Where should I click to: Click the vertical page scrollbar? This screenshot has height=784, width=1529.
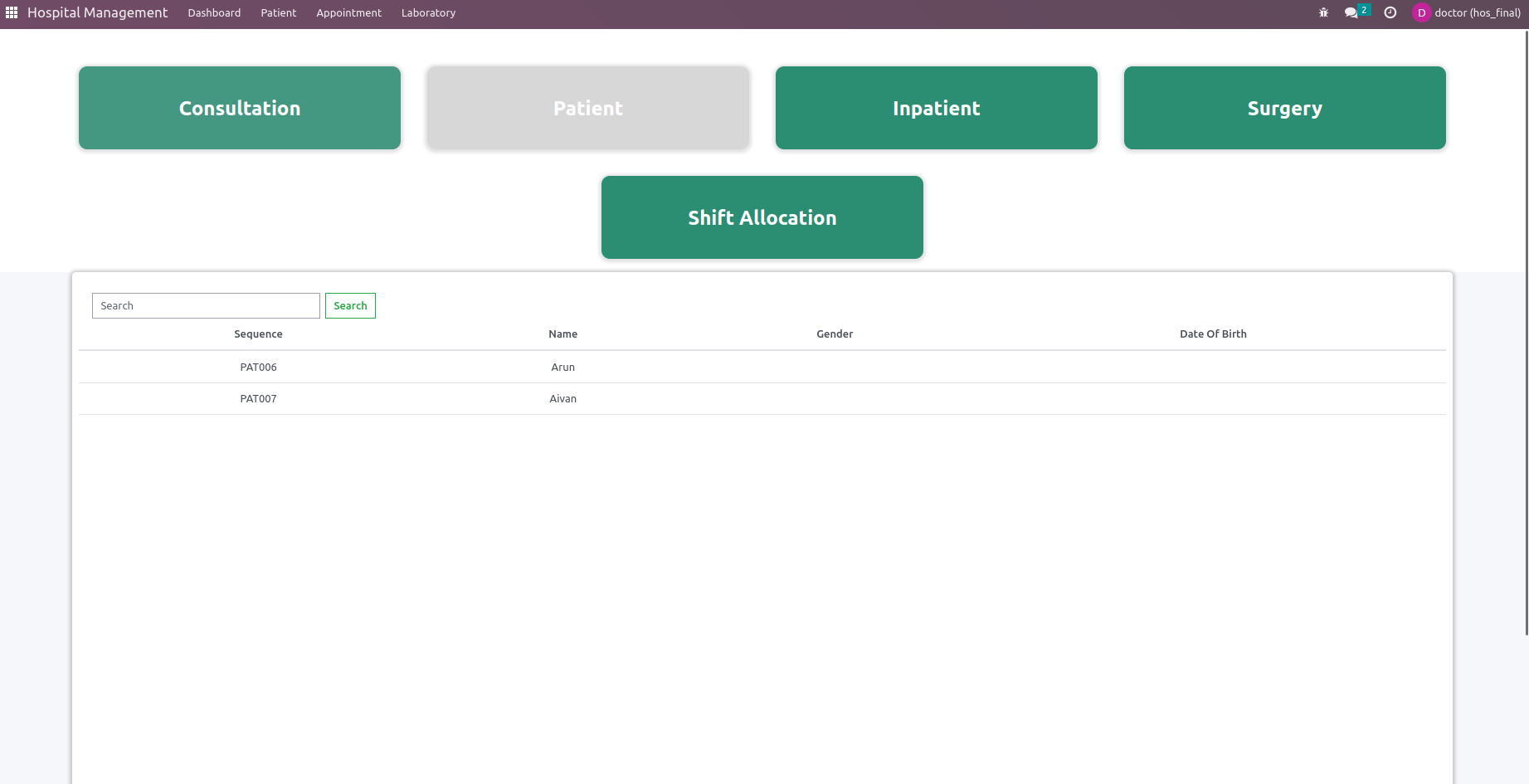(x=1526, y=333)
